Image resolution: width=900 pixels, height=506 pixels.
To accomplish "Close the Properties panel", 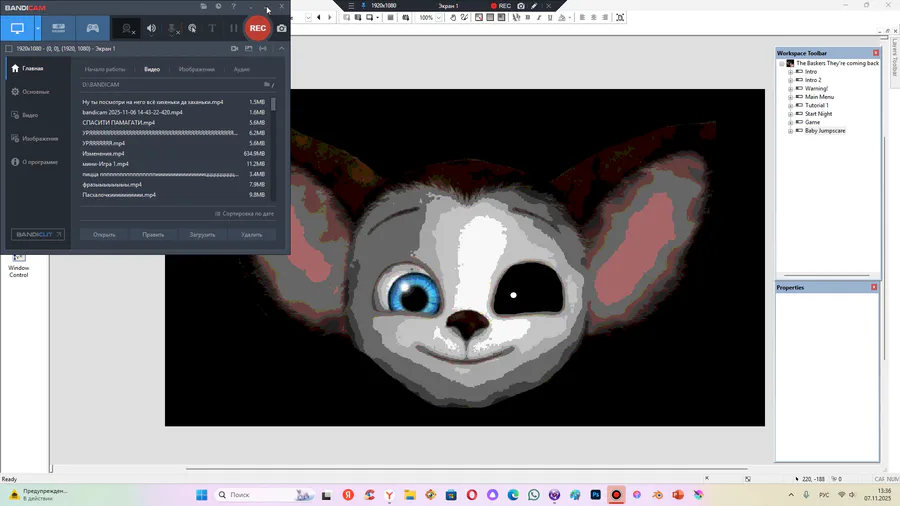I will point(874,287).
